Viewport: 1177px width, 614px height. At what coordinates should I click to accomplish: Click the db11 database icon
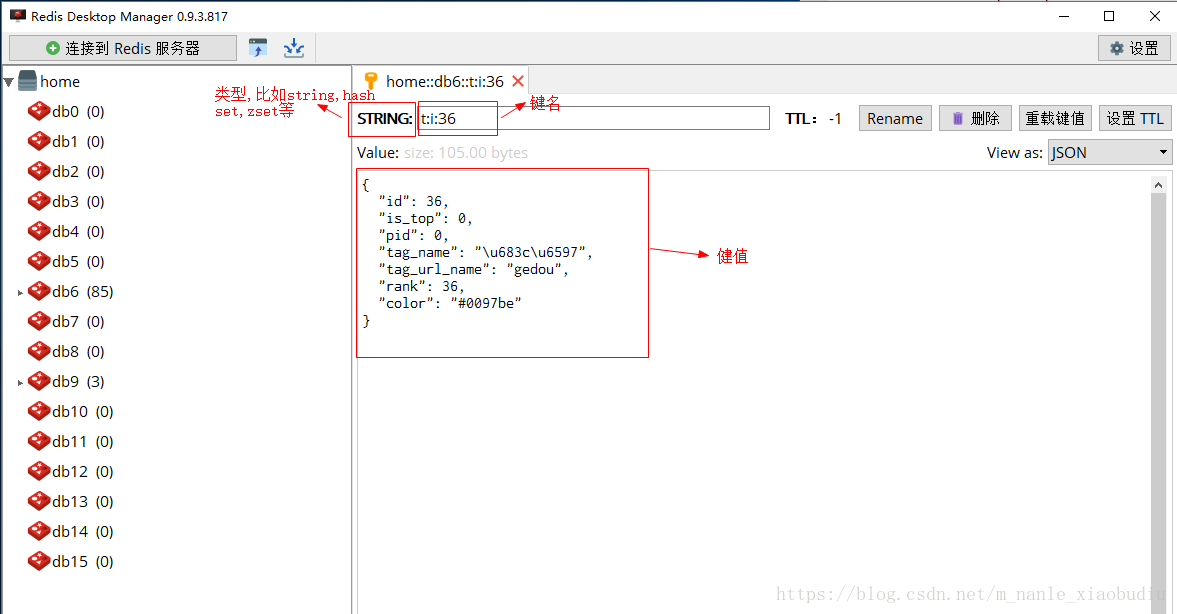coord(38,441)
